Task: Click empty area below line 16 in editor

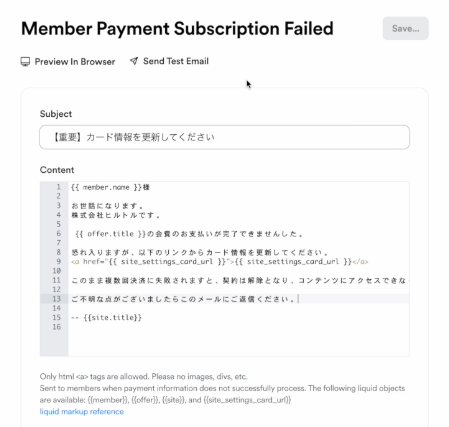Action: (x=239, y=343)
